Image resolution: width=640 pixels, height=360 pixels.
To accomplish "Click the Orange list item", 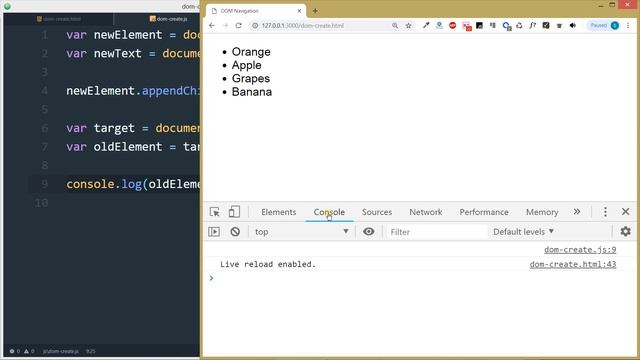I will coord(251,52).
